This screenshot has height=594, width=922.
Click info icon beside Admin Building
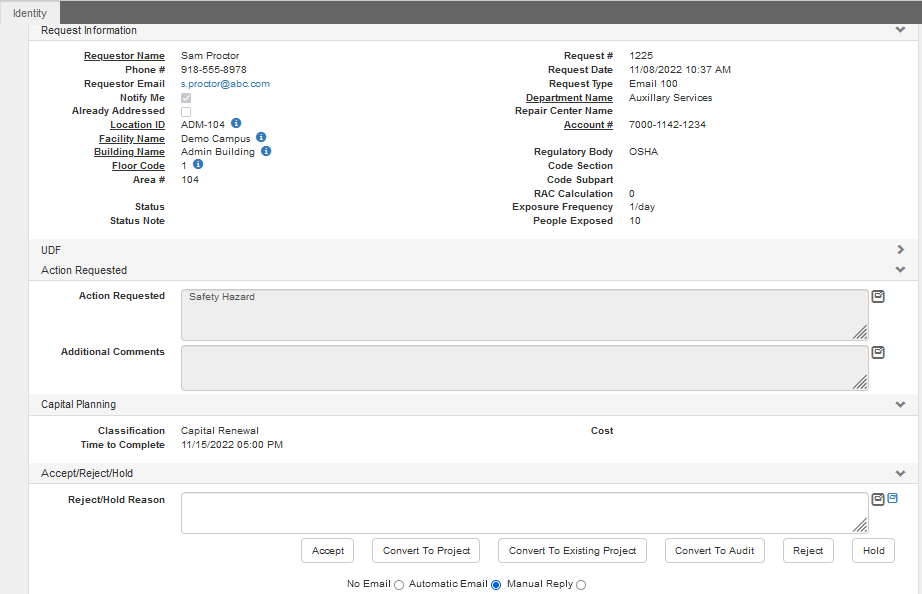(266, 151)
